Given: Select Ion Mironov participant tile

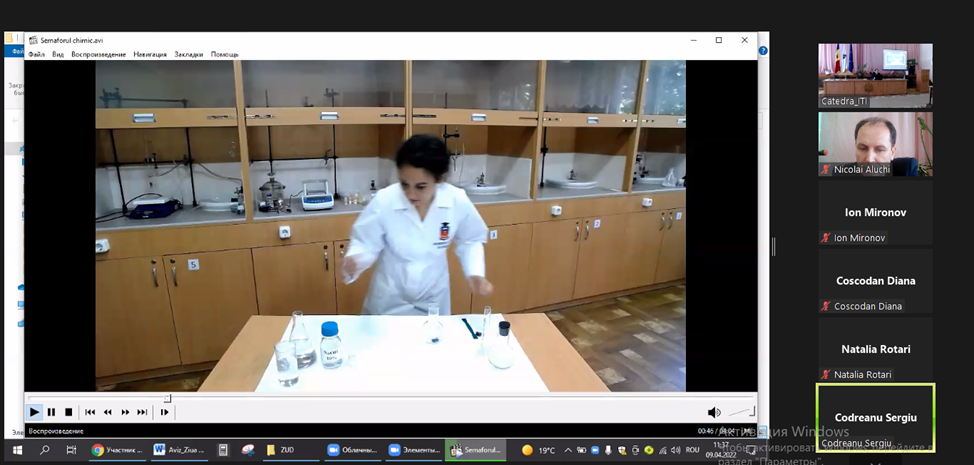Looking at the screenshot, I should click(x=875, y=212).
